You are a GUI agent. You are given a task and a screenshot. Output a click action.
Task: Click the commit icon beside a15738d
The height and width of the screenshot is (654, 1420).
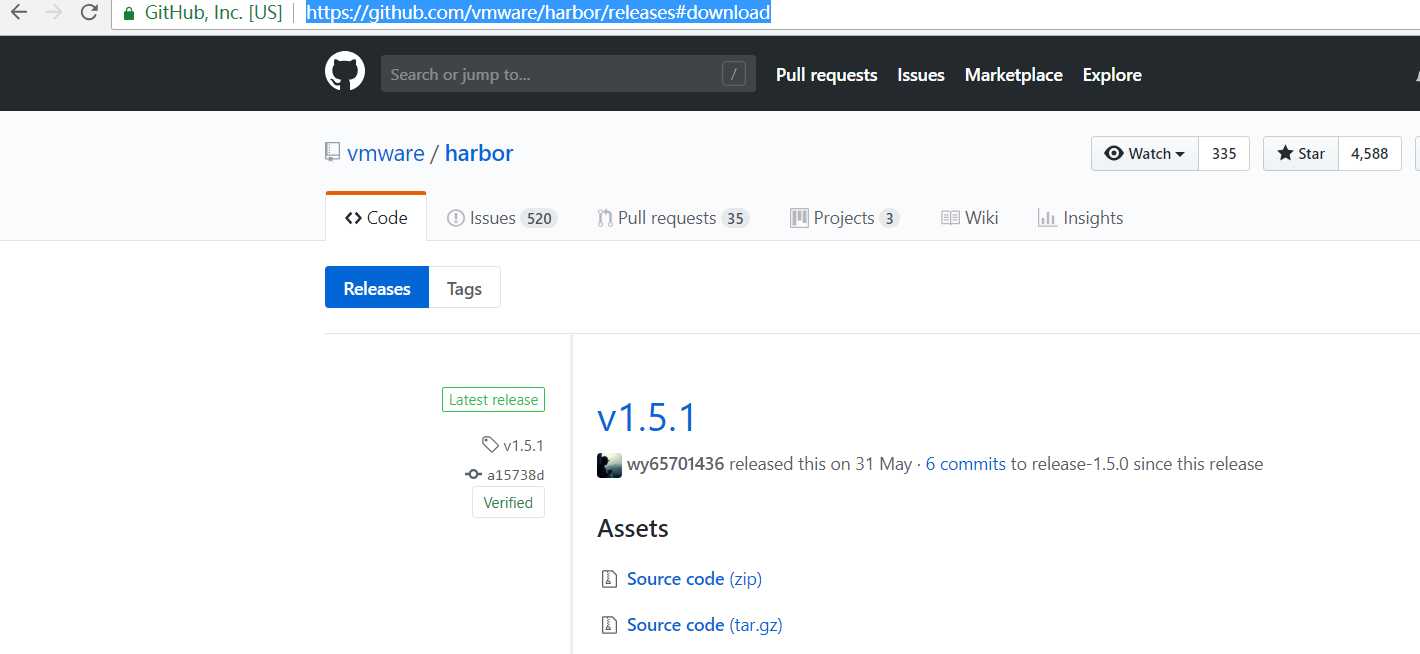[473, 475]
